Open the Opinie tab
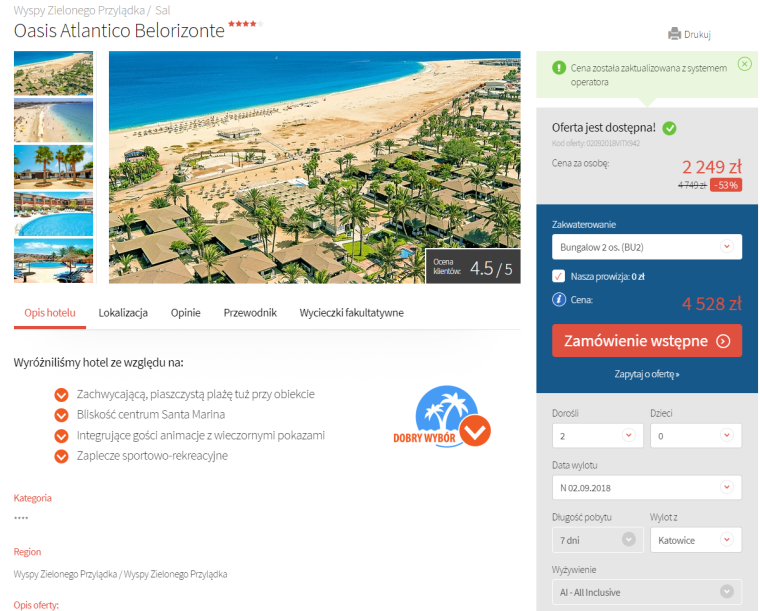Screen dimensions: 760x611 click(185, 313)
